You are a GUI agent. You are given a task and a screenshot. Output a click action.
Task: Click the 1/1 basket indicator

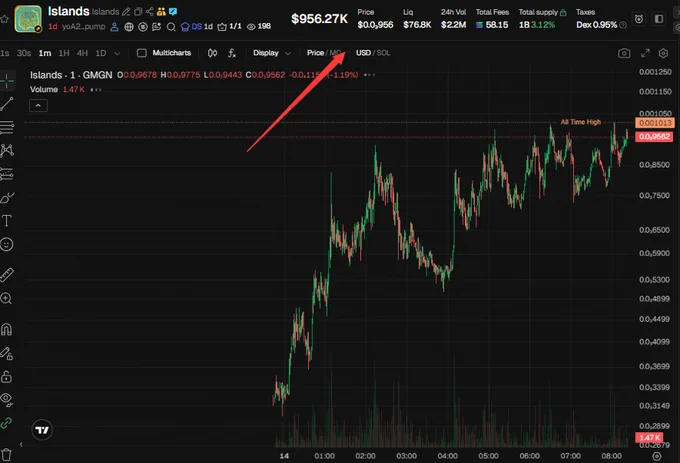pyautogui.click(x=229, y=27)
